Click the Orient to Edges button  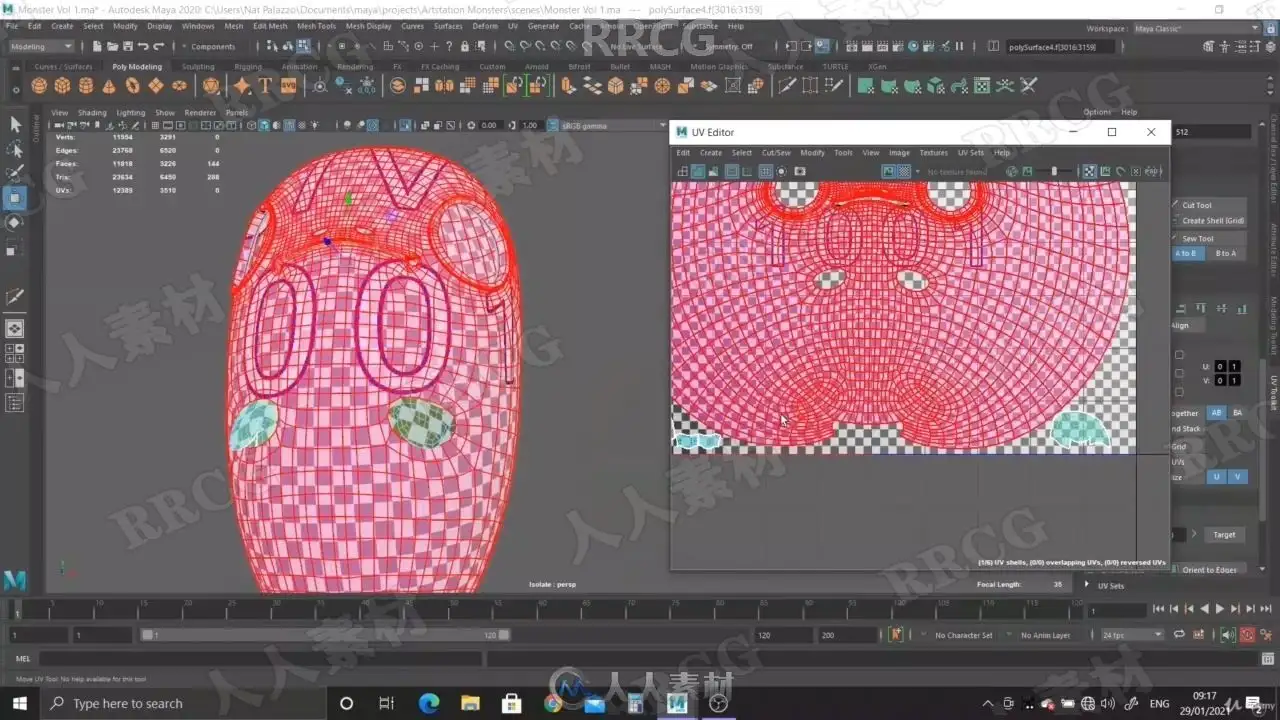(x=1209, y=570)
